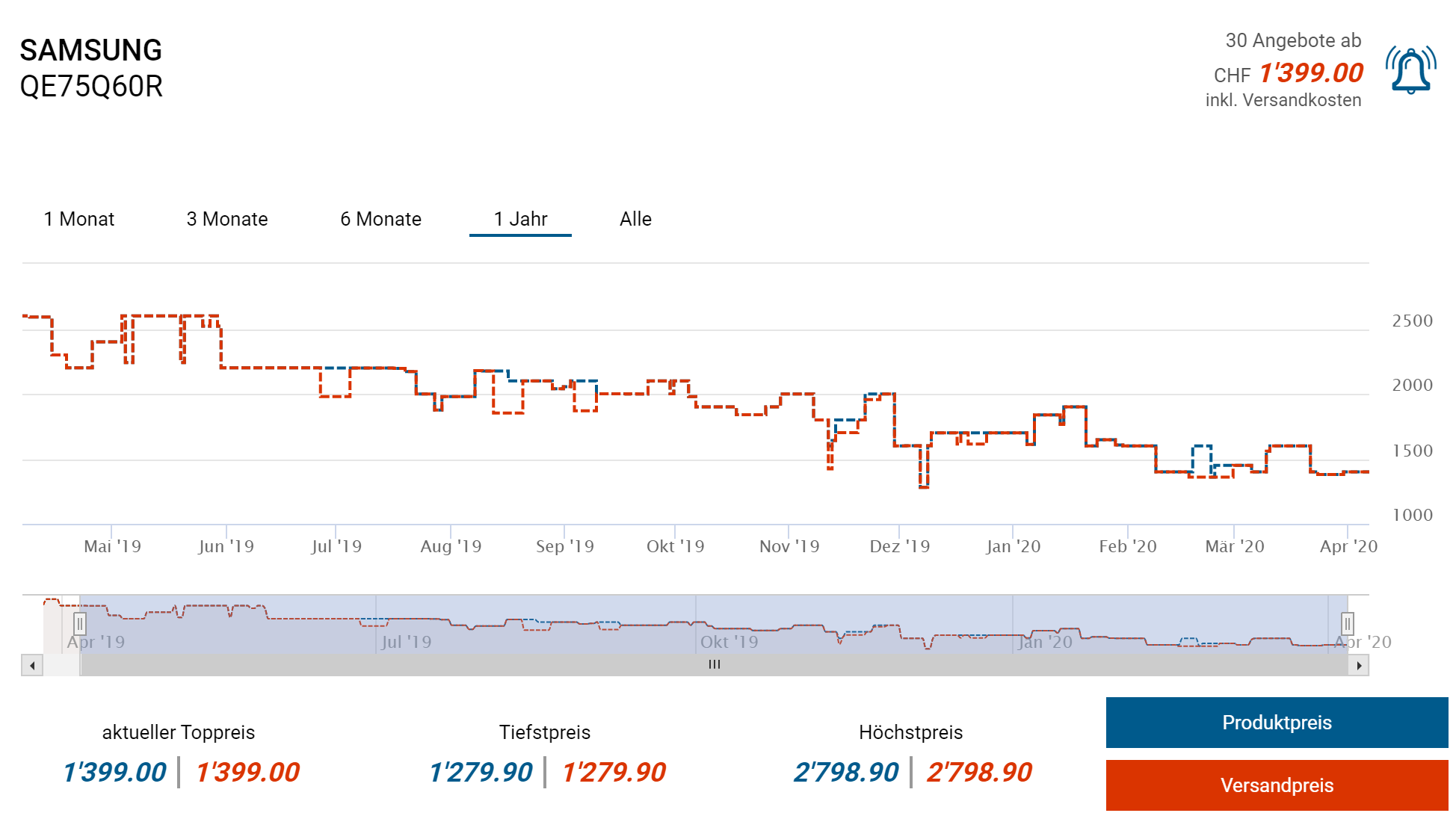Click the left range handle of navigator
The height and width of the screenshot is (813, 1456).
[80, 623]
